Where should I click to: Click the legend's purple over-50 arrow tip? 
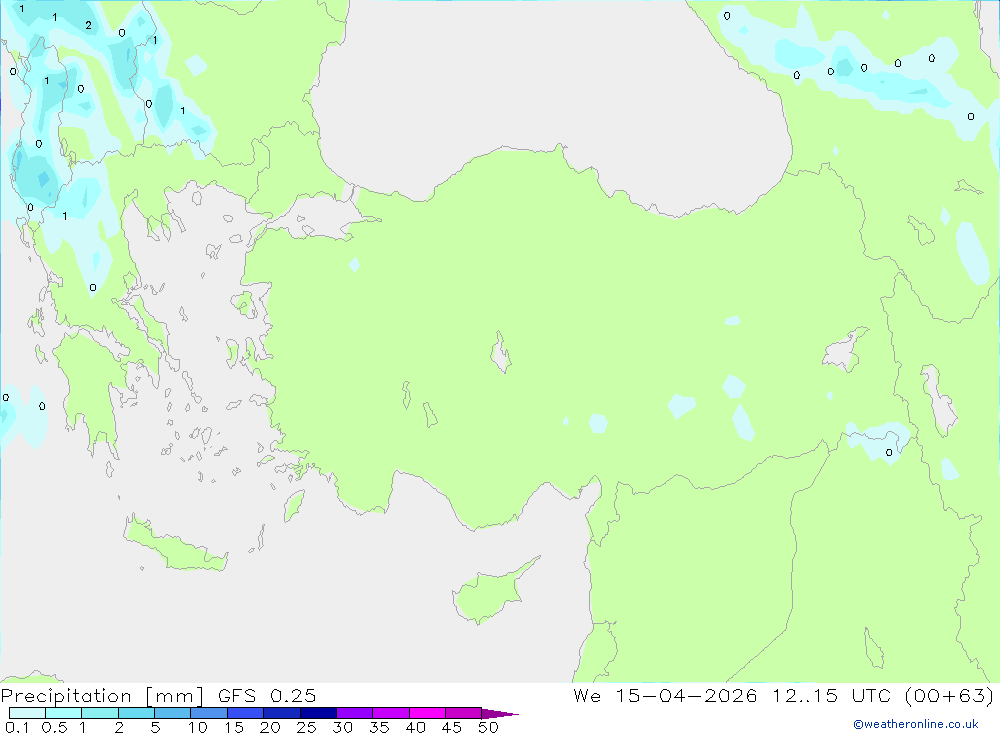(x=499, y=713)
